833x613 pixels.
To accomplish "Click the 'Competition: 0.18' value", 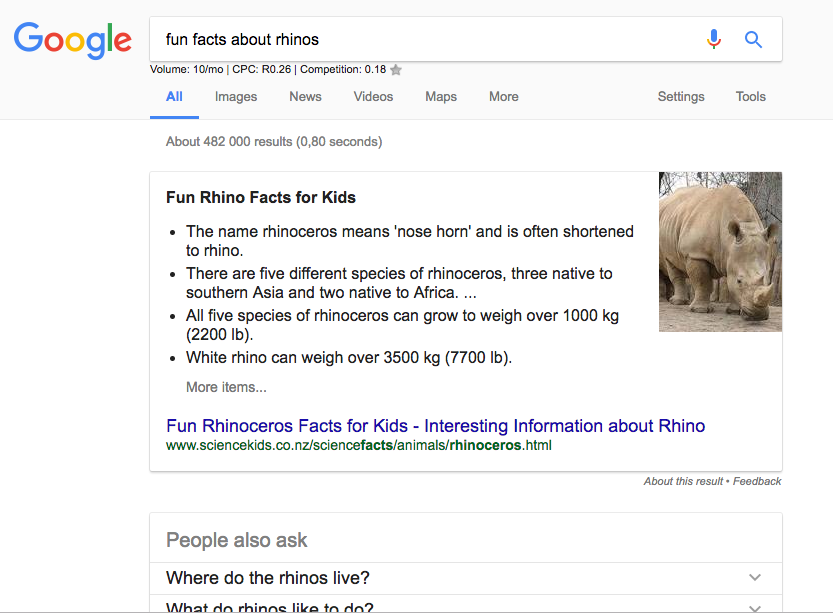I will point(343,70).
